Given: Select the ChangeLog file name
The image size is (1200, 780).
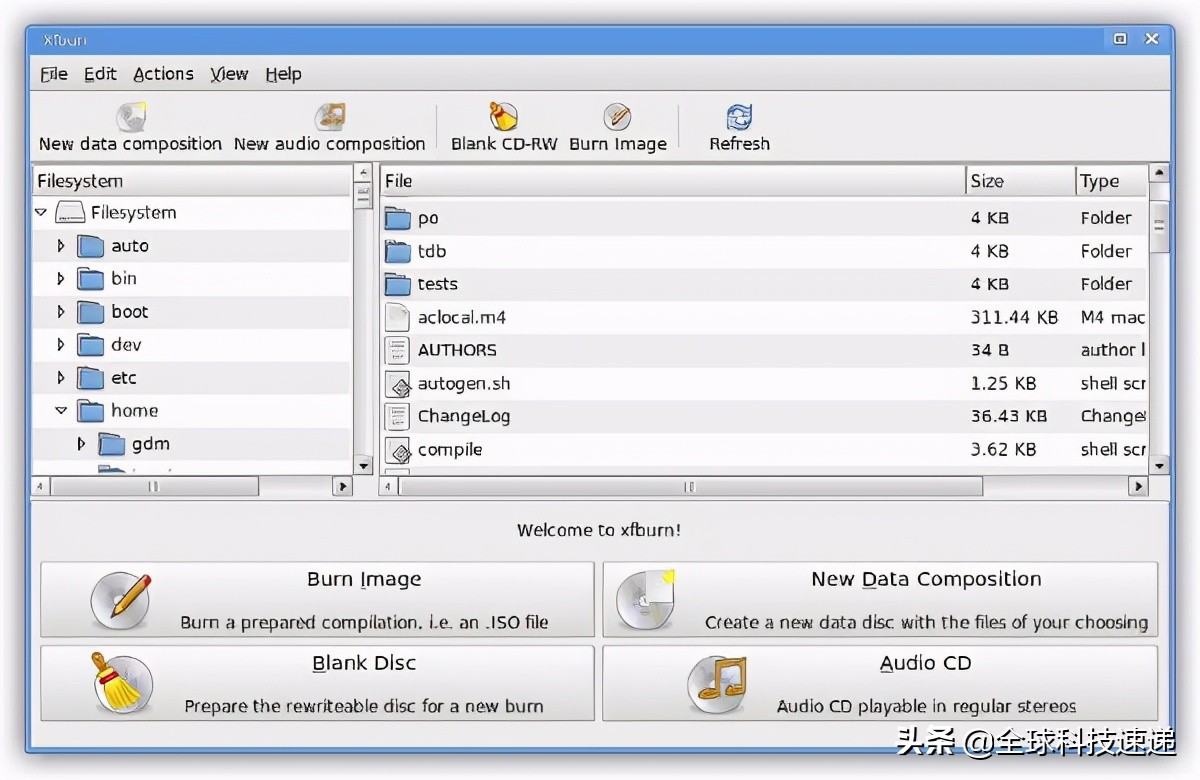Looking at the screenshot, I should pyautogui.click(x=464, y=416).
